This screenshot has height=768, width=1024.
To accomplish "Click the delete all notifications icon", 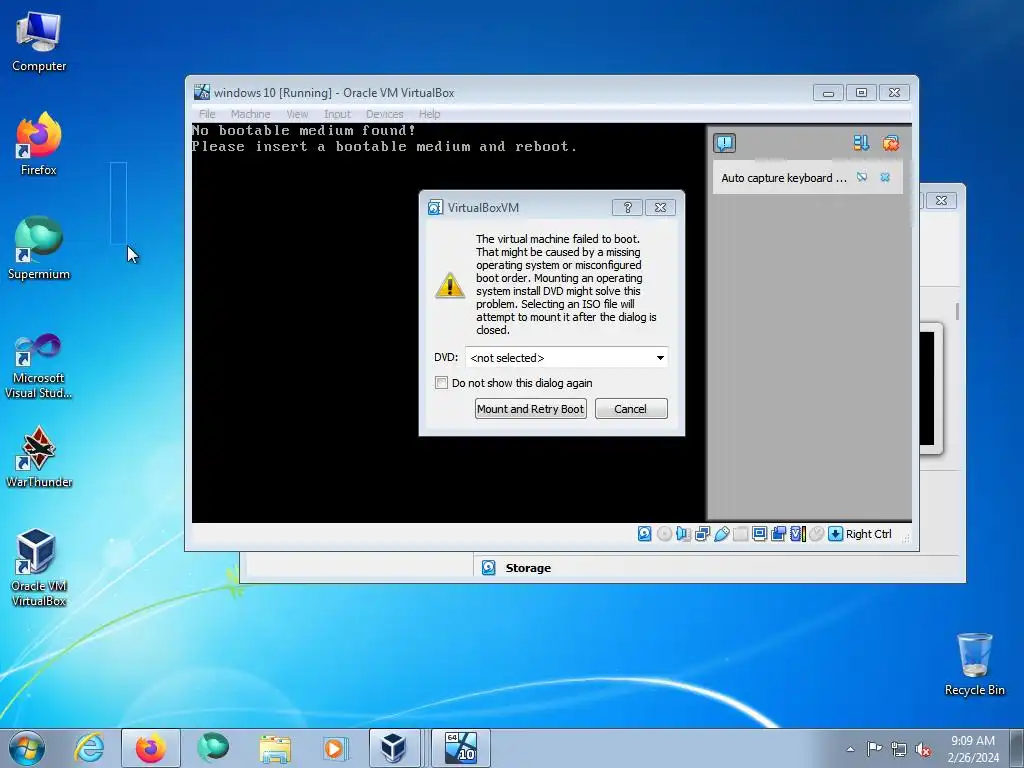I will (x=891, y=143).
